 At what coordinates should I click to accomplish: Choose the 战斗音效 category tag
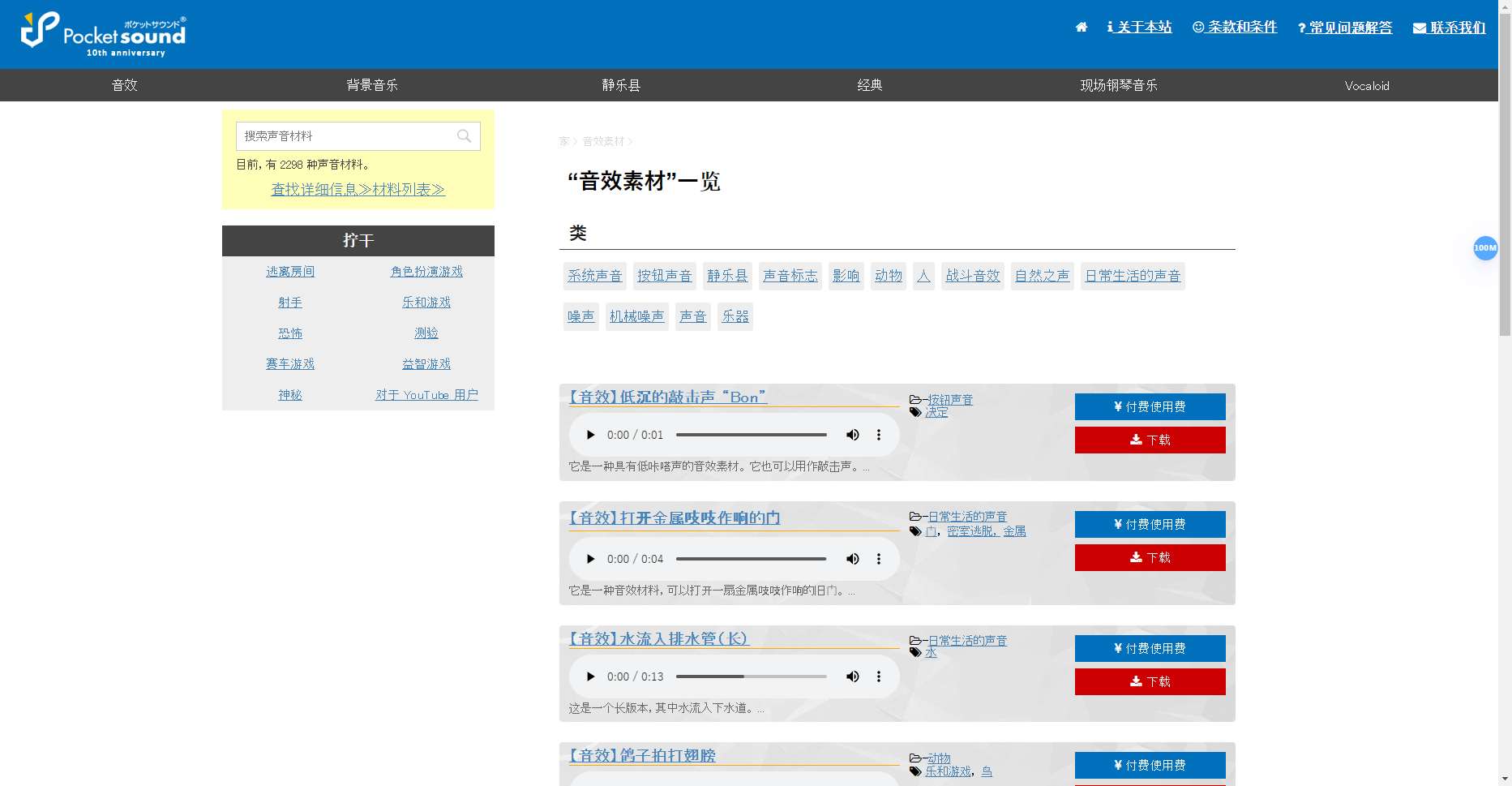(973, 276)
